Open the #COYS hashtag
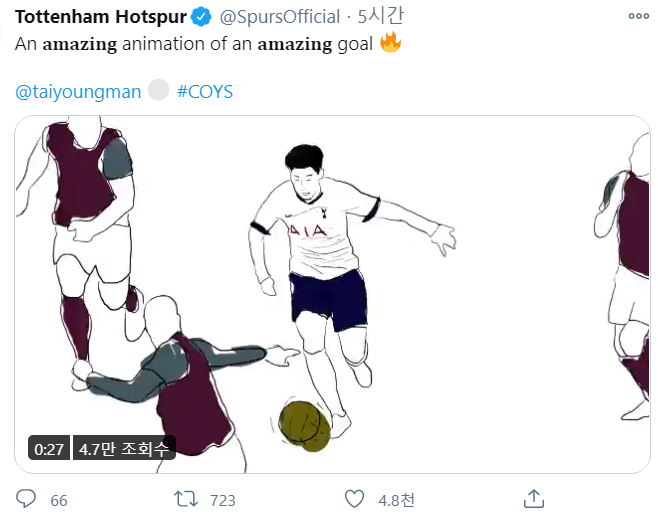 pyautogui.click(x=204, y=91)
